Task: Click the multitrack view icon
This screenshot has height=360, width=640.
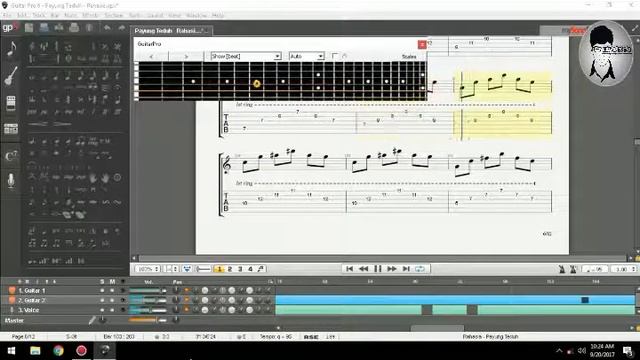Action: [187, 269]
